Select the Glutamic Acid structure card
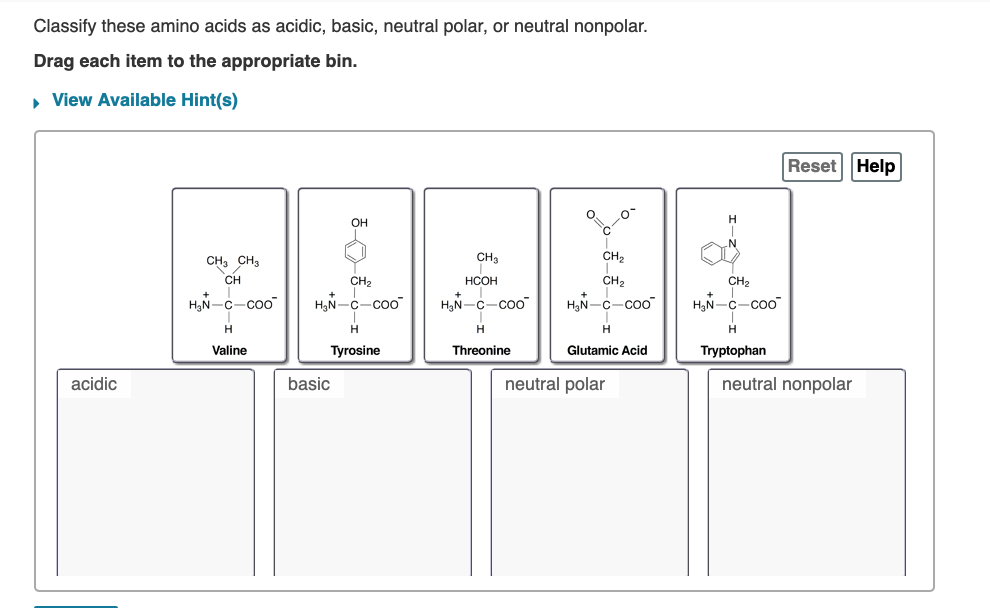The height and width of the screenshot is (608, 990). tap(607, 272)
